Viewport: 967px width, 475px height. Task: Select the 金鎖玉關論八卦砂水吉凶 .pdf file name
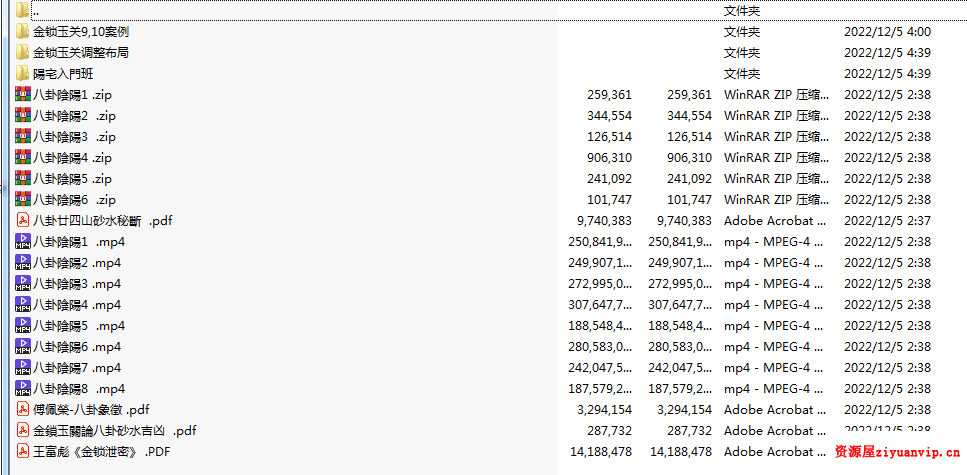click(x=114, y=431)
